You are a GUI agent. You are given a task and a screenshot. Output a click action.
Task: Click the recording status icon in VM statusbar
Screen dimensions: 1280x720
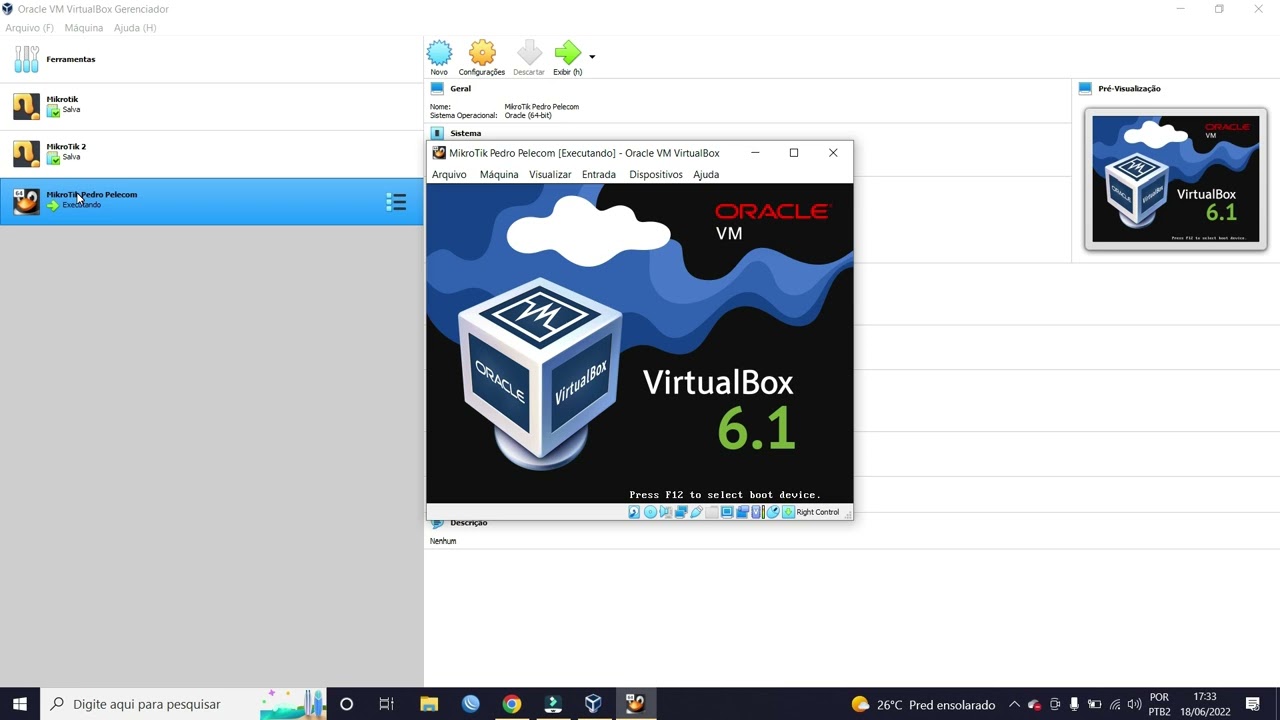pos(742,512)
